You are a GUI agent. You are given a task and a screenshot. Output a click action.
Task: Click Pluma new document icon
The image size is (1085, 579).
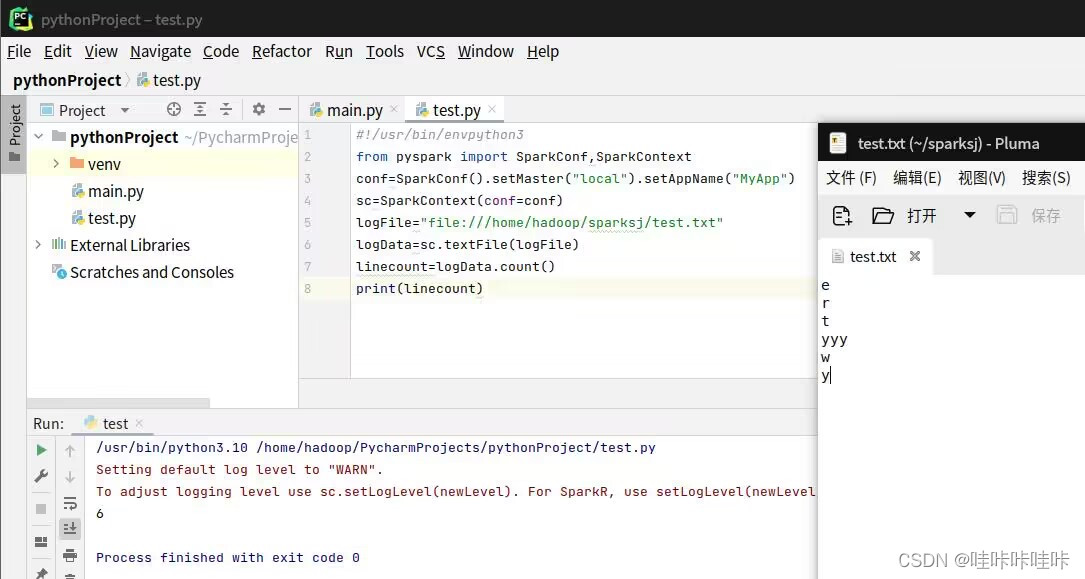point(842,216)
